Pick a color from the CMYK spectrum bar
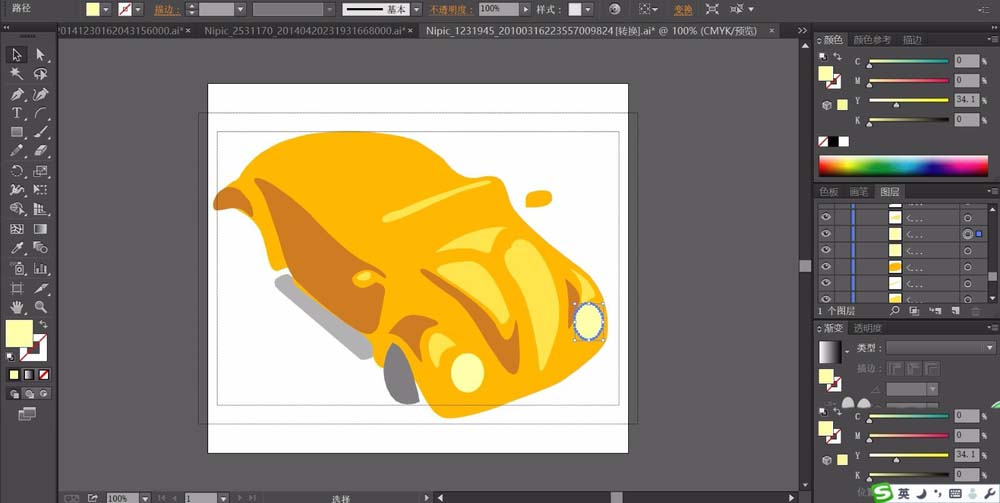Image resolution: width=1000 pixels, height=503 pixels. click(905, 165)
